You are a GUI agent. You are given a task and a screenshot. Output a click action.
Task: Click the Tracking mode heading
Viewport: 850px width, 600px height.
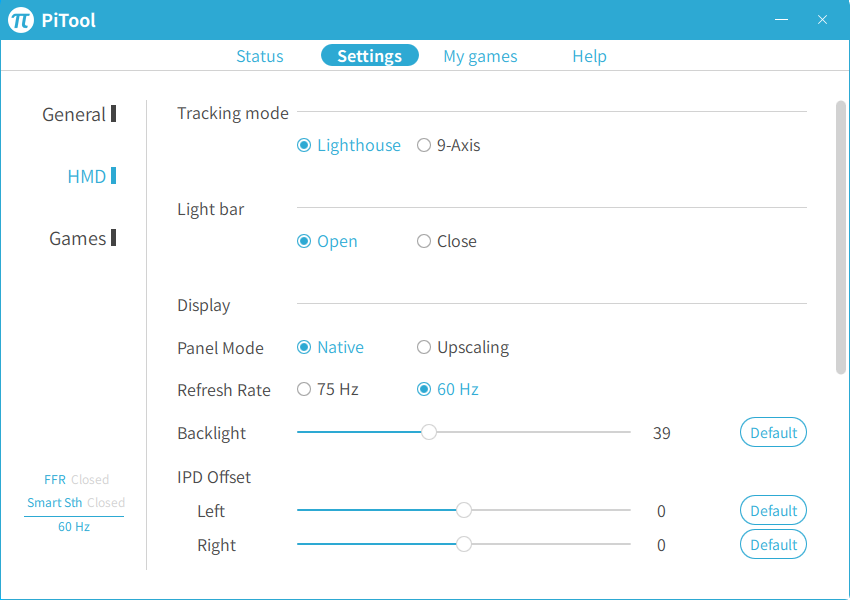tap(233, 113)
